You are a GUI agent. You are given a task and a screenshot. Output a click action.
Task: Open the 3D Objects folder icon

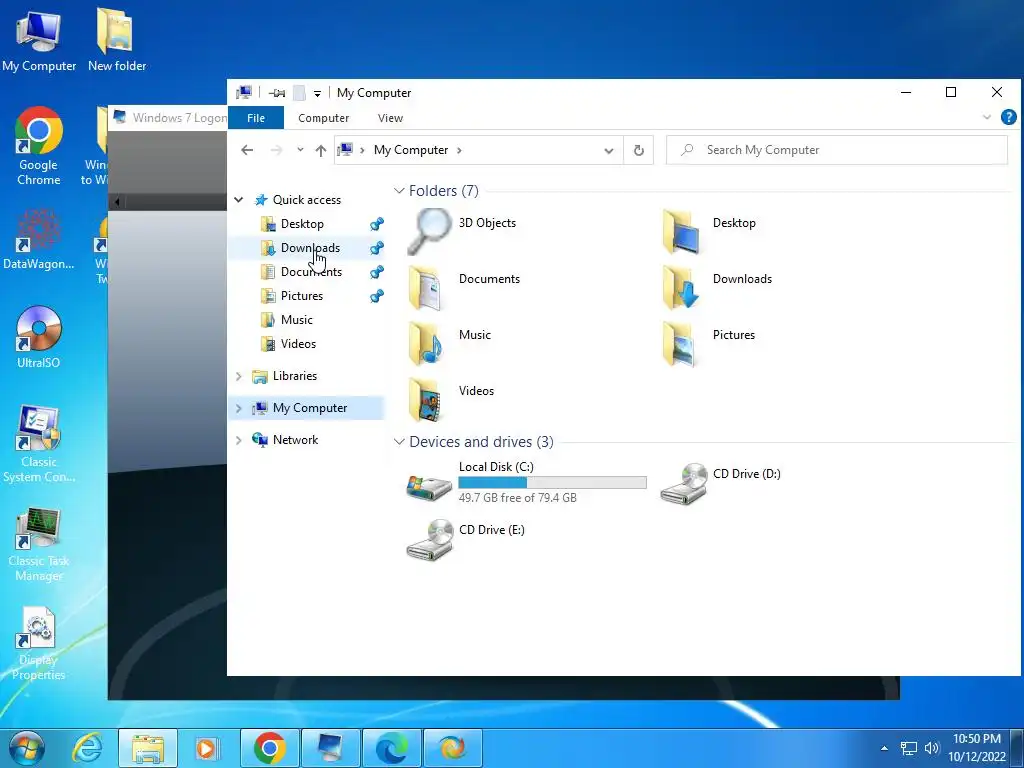coord(429,231)
